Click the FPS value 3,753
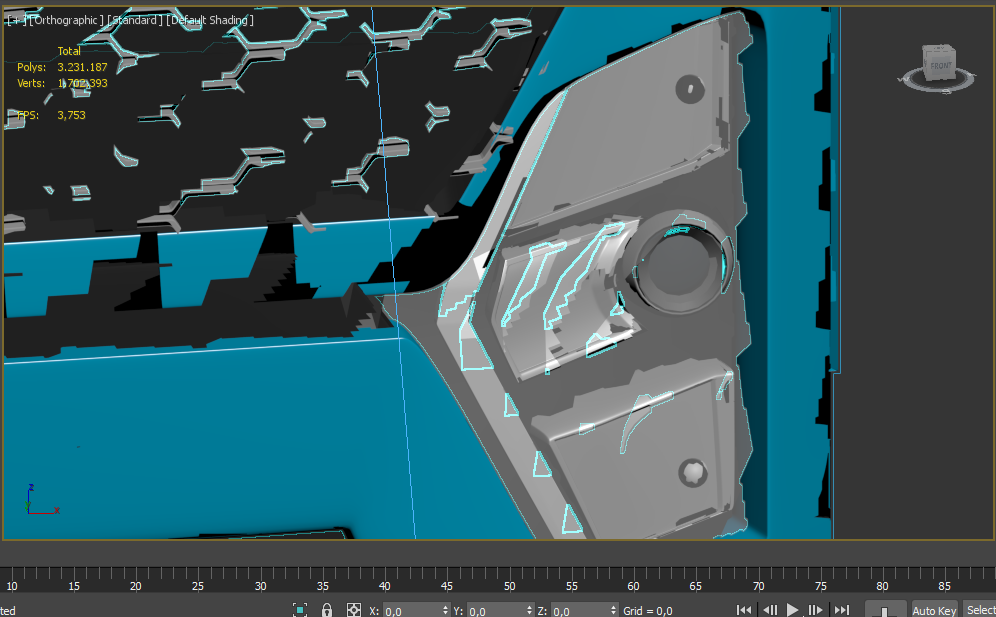 71,115
